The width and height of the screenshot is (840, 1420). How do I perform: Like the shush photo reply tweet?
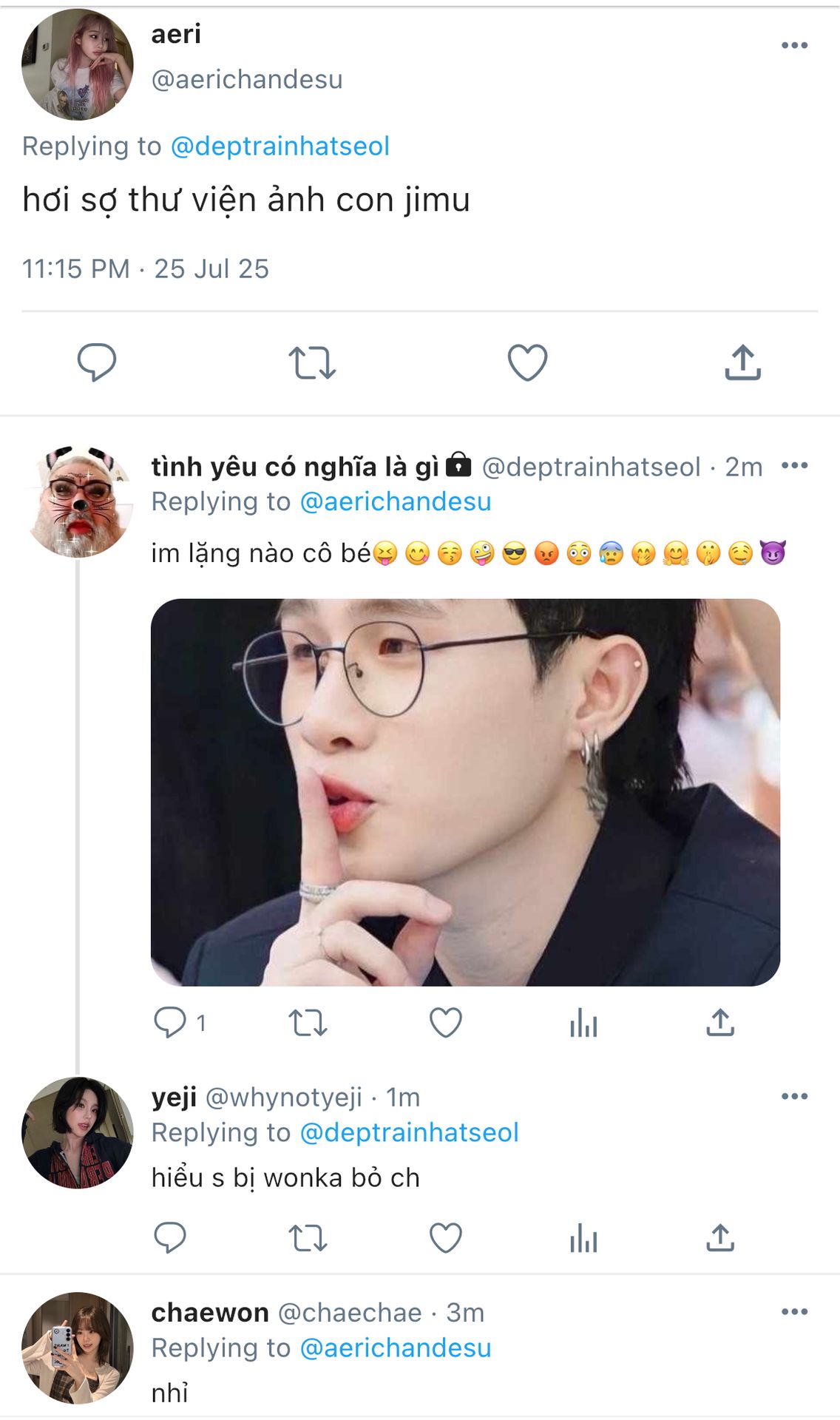tap(446, 1023)
